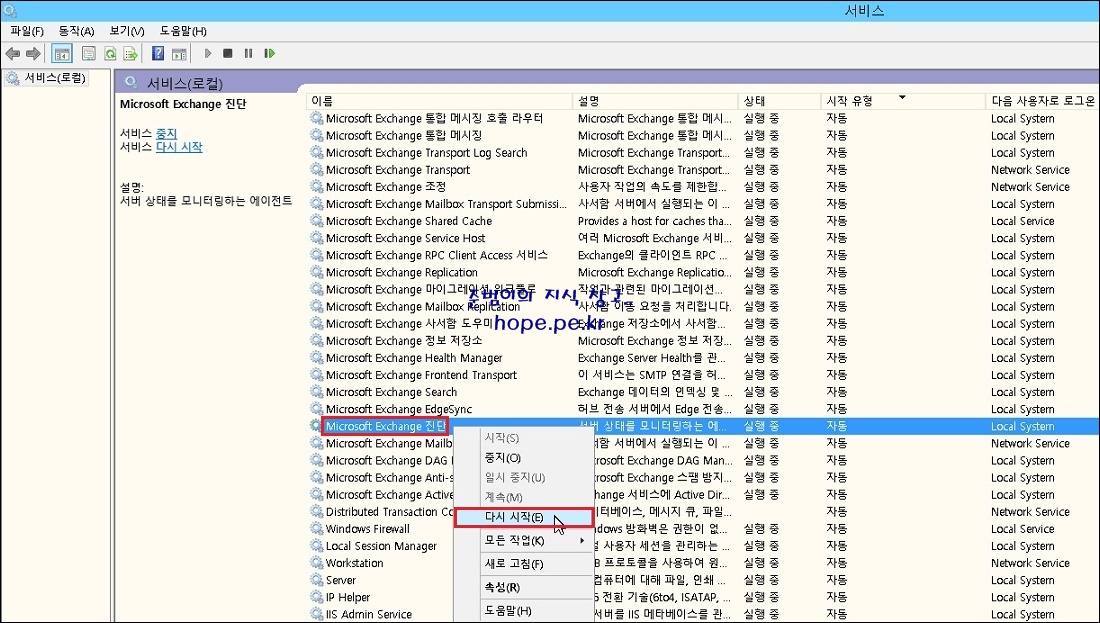Viewport: 1100px width, 623px height.
Task: Choose 중지(O) in the context menu
Action: point(523,457)
